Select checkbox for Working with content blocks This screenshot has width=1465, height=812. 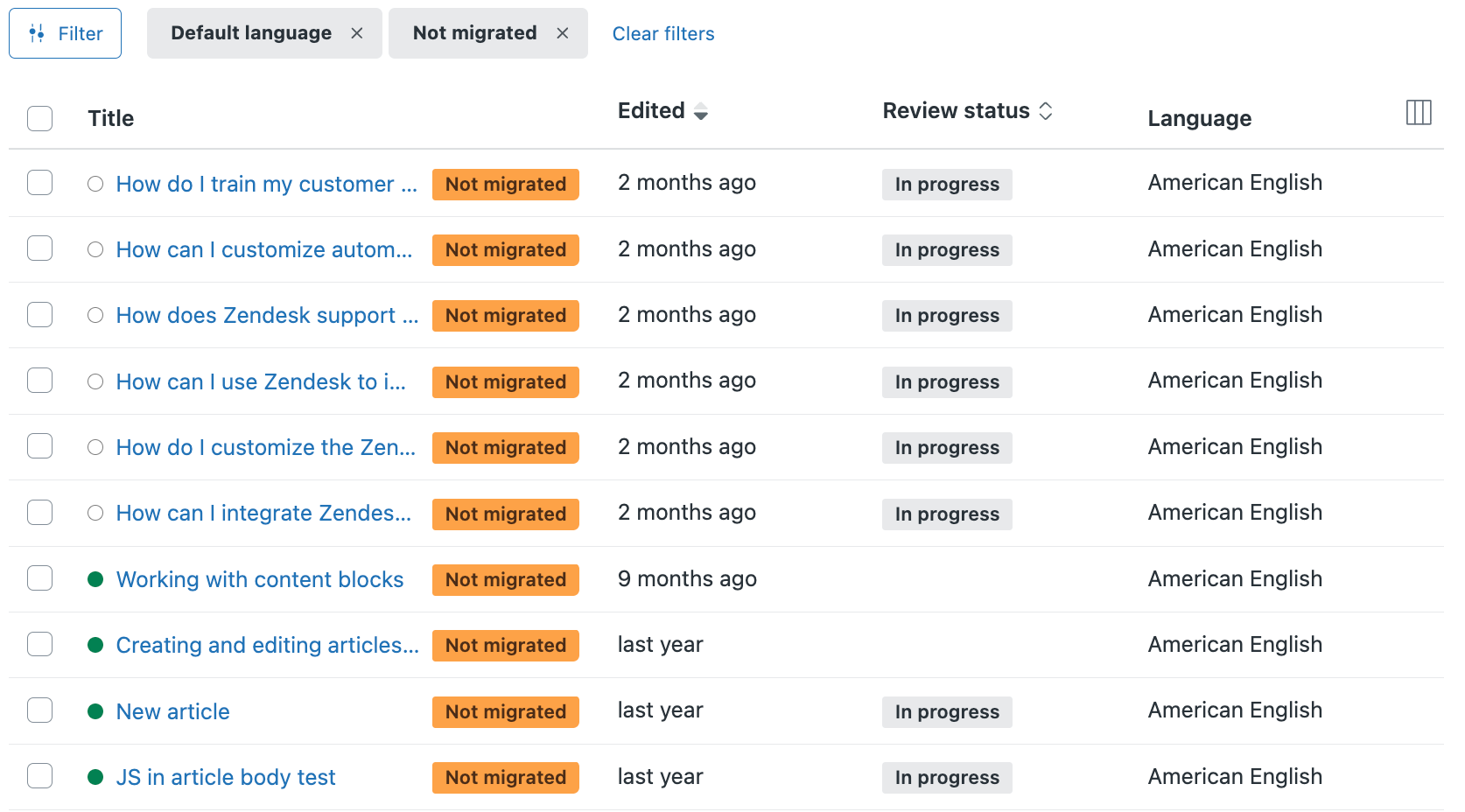pyautogui.click(x=40, y=578)
